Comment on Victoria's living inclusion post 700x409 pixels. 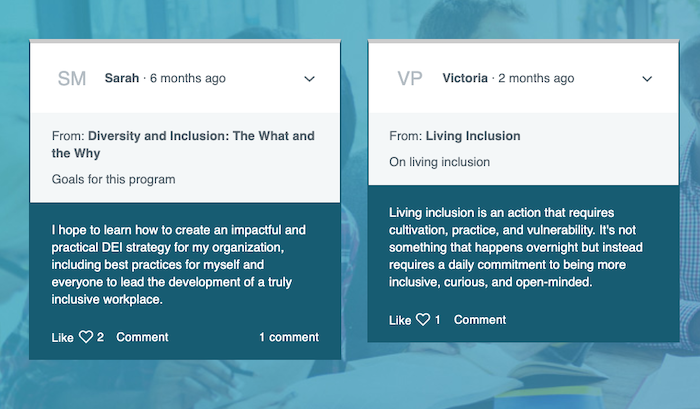coord(480,320)
